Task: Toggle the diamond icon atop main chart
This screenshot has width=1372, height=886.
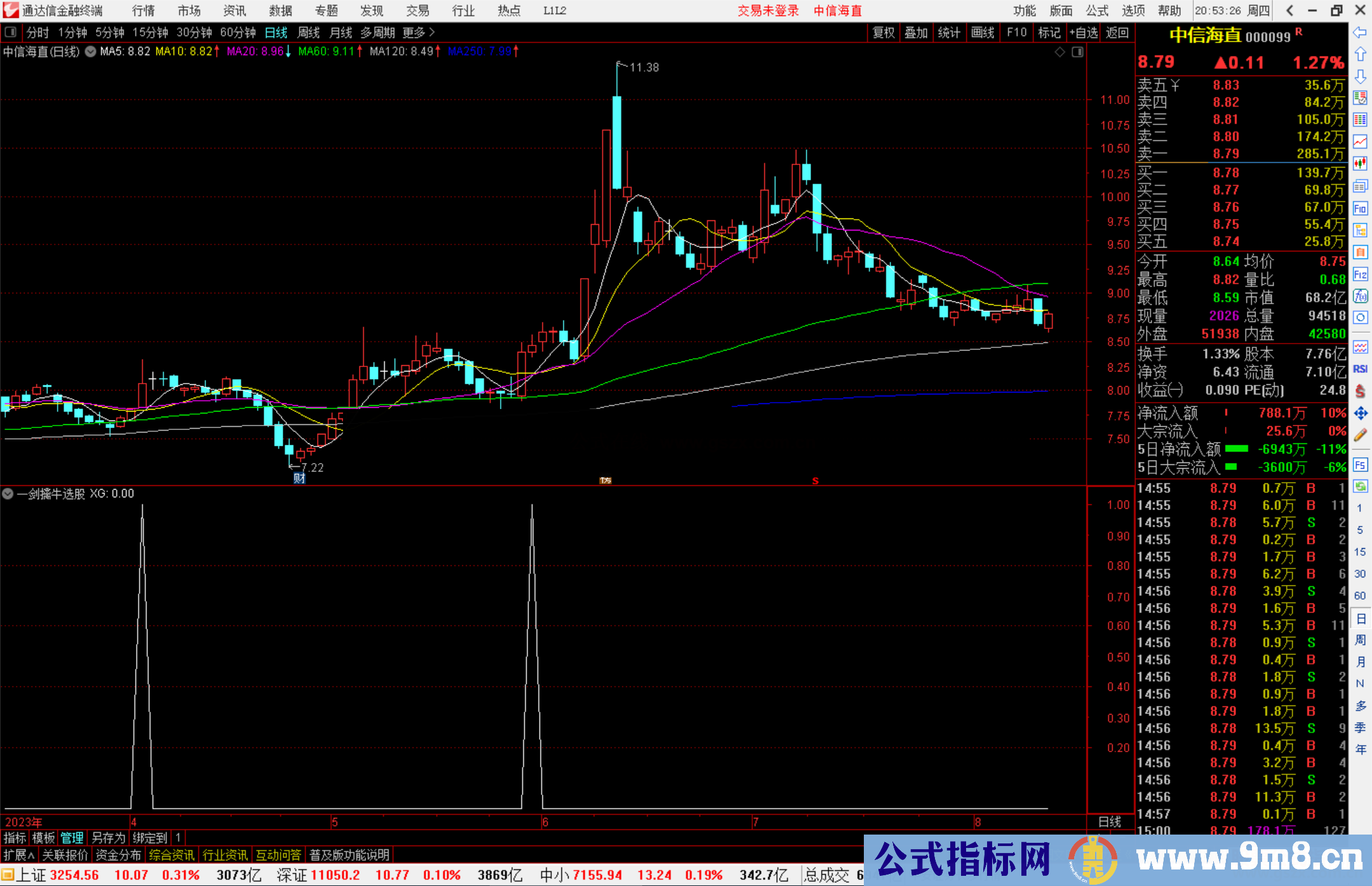Action: 1059,52
